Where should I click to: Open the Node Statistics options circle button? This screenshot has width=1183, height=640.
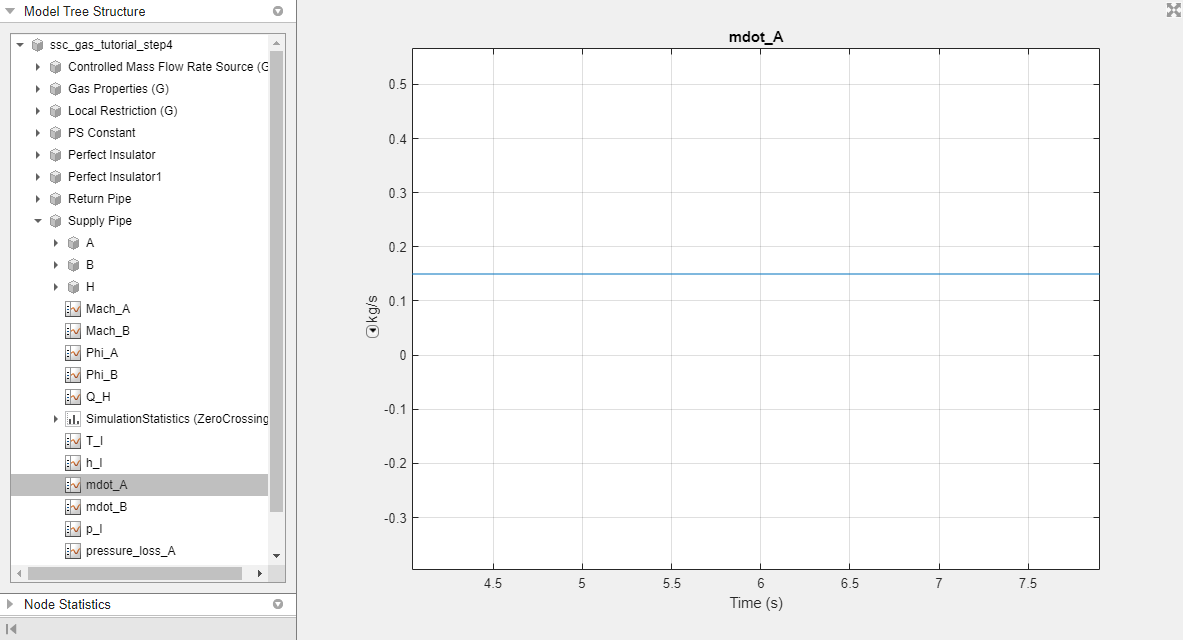(278, 605)
